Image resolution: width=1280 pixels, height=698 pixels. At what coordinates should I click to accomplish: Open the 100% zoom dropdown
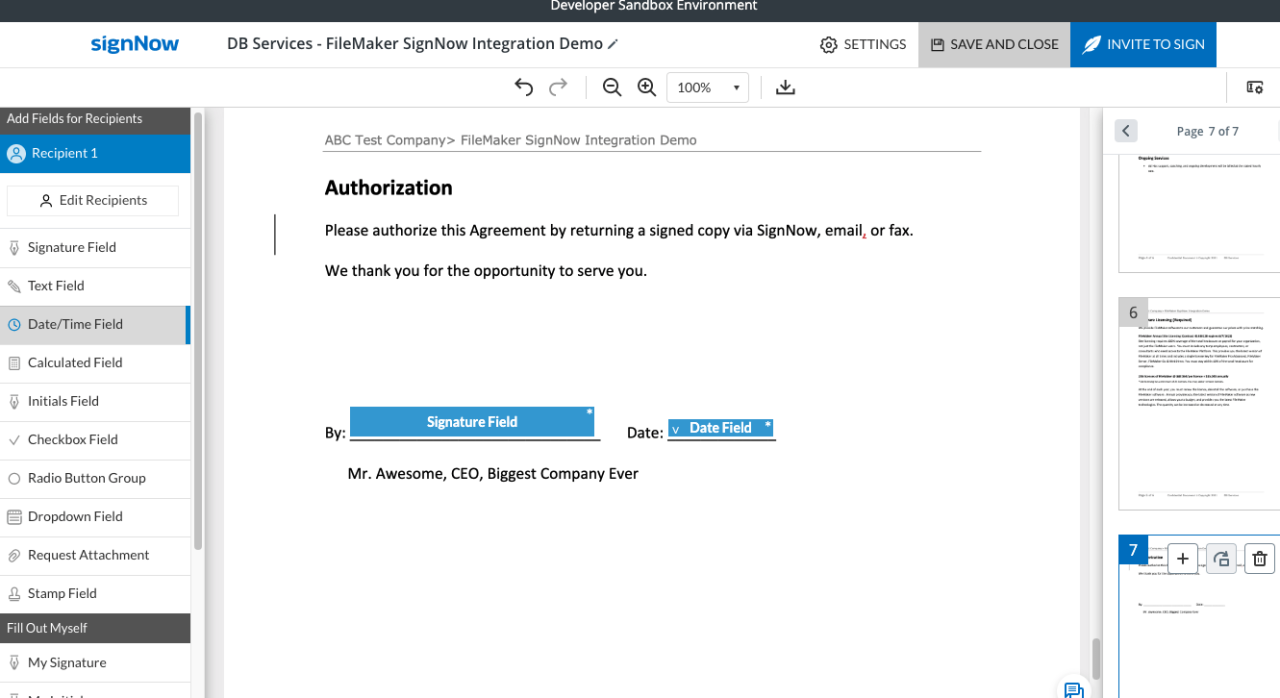point(708,87)
